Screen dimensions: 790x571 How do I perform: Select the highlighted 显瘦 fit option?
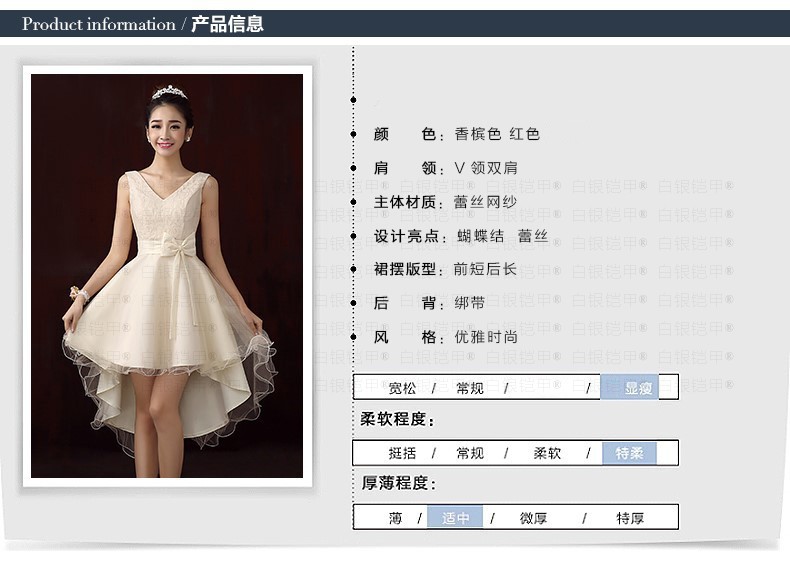pos(638,388)
